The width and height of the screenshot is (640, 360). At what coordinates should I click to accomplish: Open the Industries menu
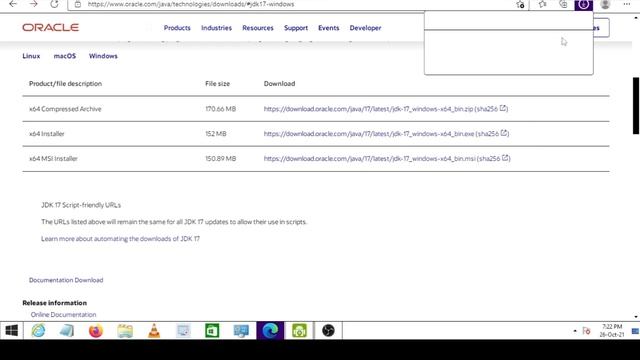click(216, 28)
